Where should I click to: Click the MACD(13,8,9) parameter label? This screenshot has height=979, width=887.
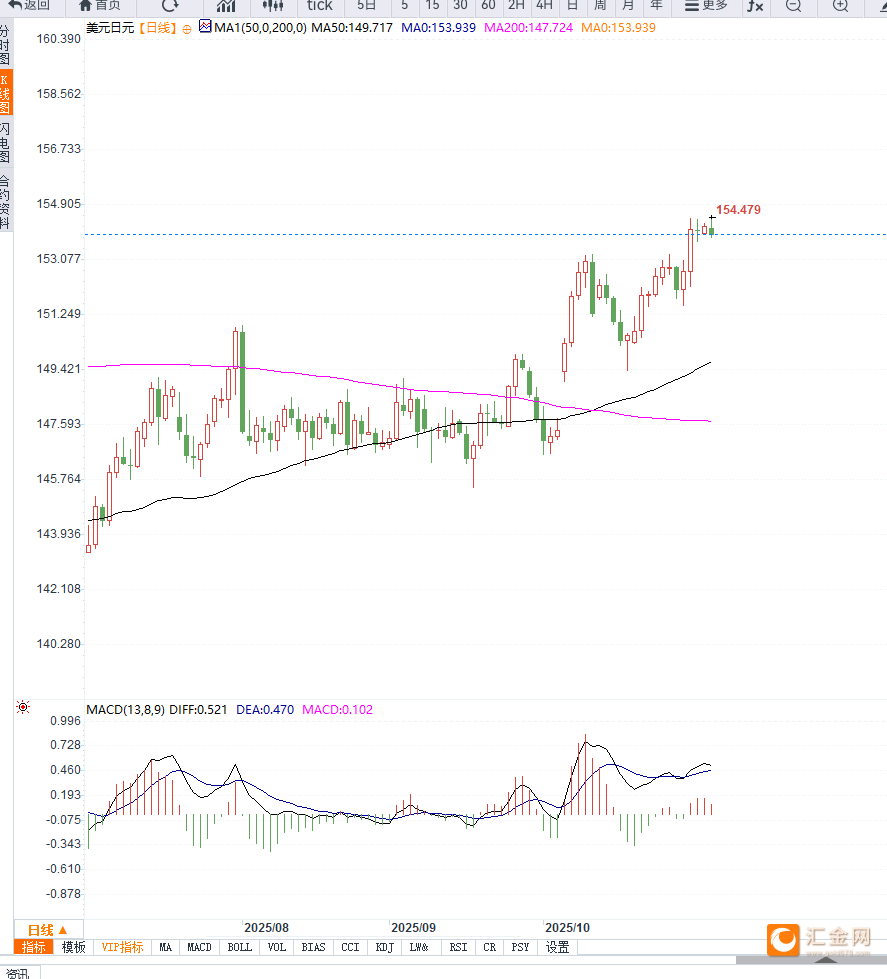[125, 710]
